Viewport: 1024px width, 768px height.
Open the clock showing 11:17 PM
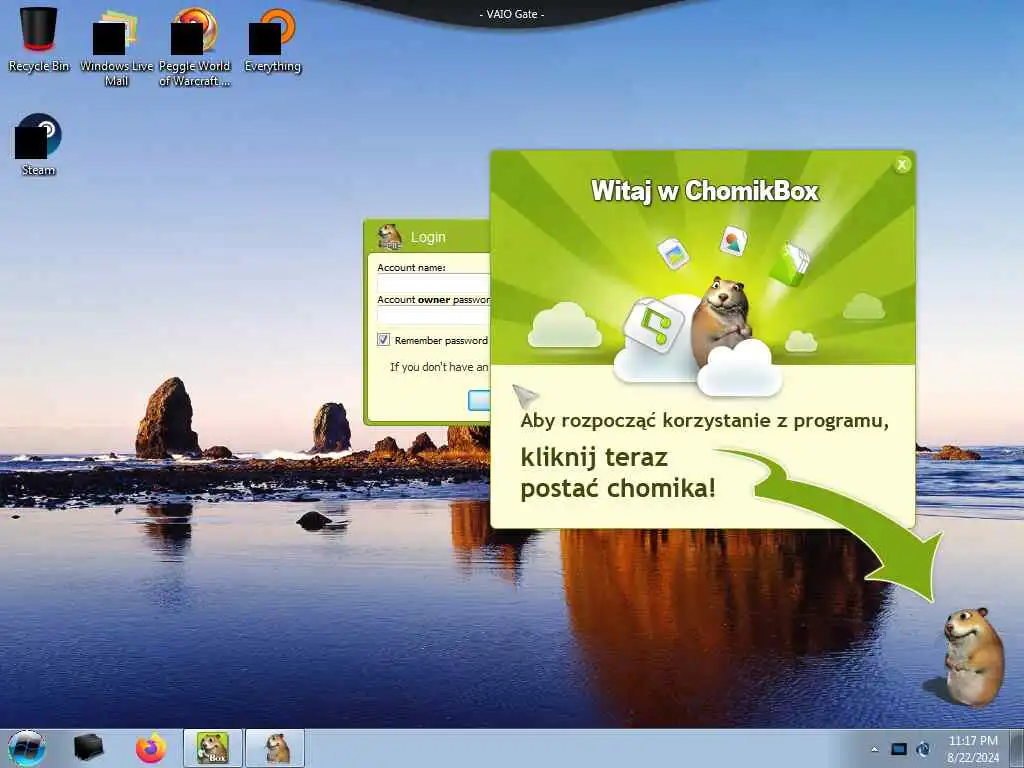point(973,748)
